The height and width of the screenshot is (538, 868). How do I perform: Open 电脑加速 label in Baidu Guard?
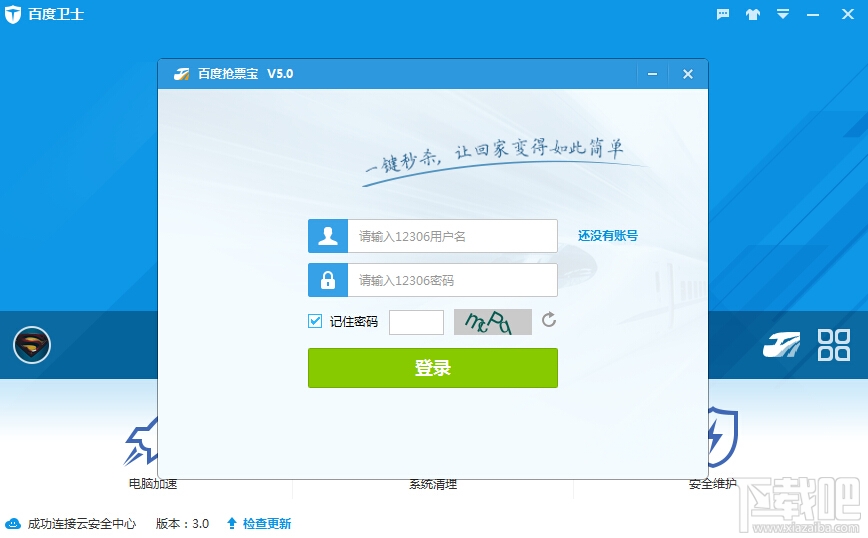(153, 484)
